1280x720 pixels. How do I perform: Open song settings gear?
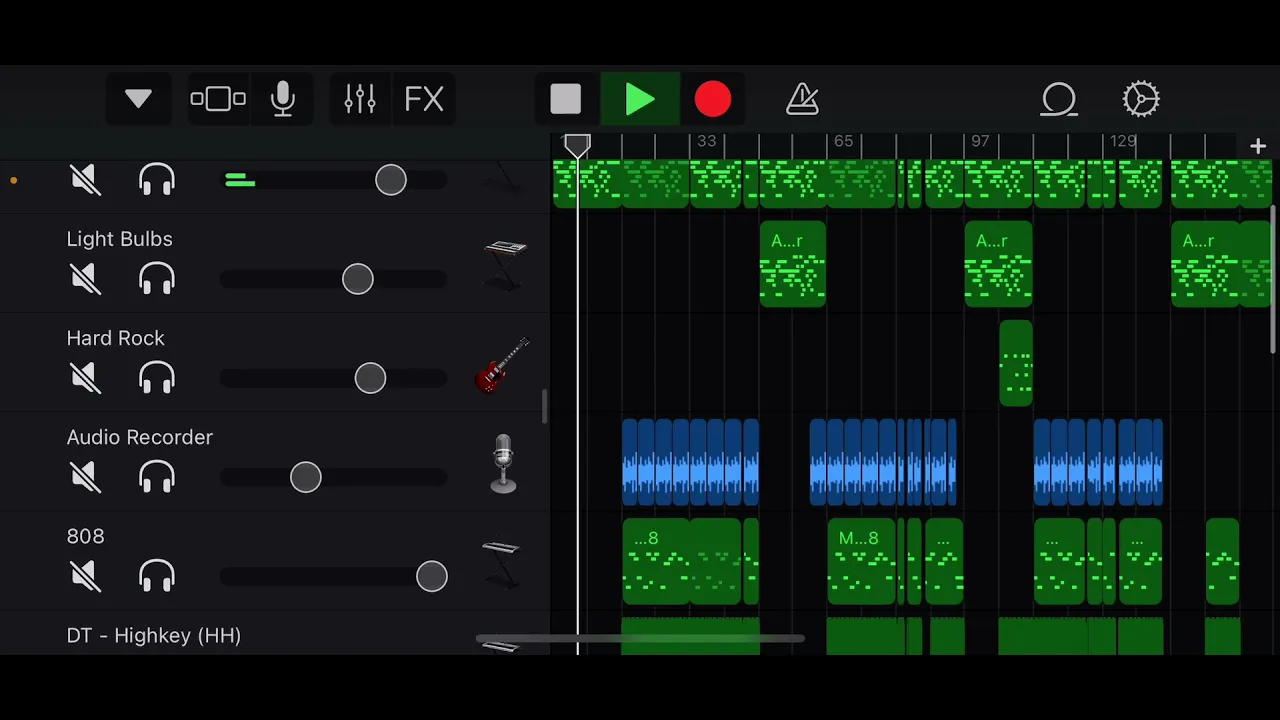[x=1141, y=99]
